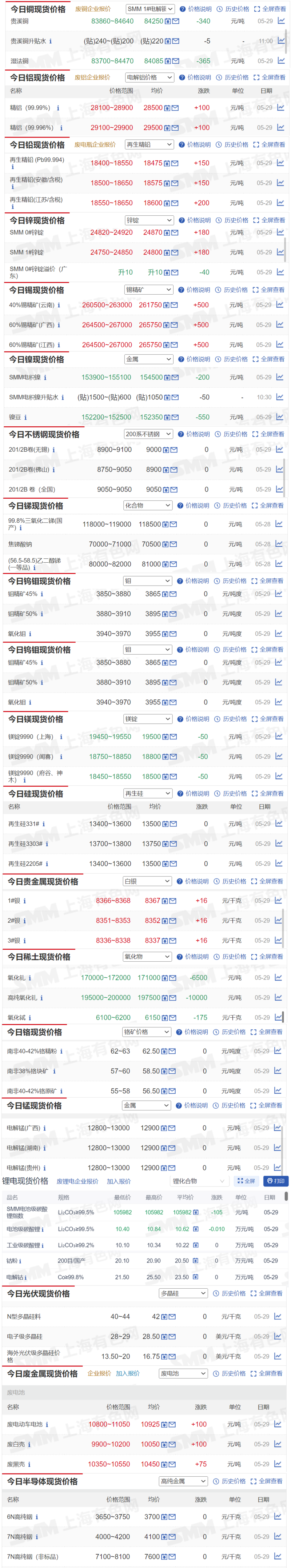Viewport: 291px width, 1568px height.
Task: Click the price range 83860~84640
Action: [x=113, y=21]
